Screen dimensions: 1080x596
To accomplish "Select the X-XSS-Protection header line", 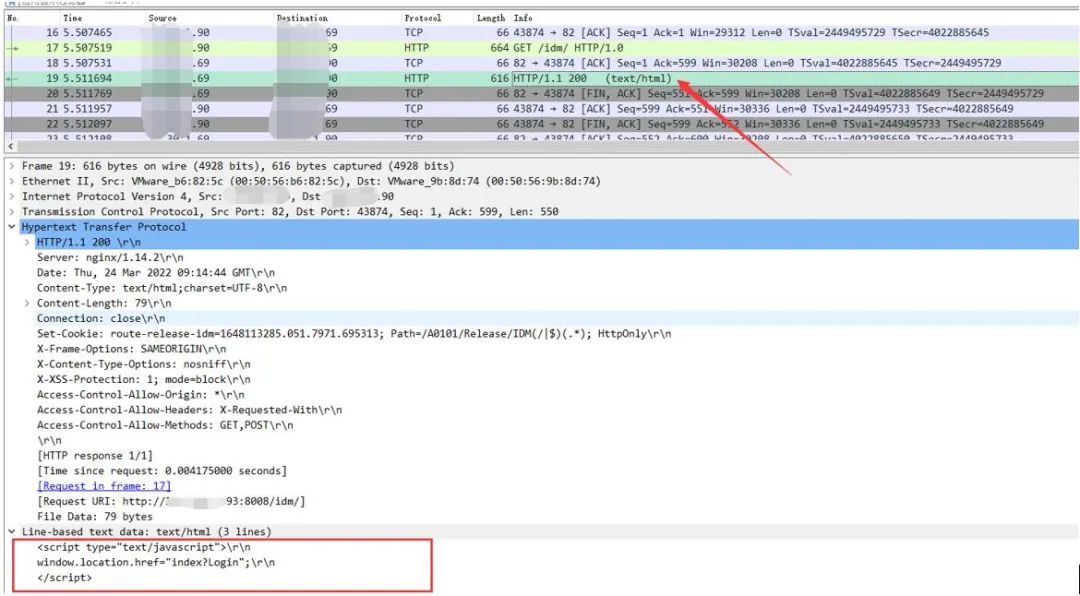I will click(144, 379).
